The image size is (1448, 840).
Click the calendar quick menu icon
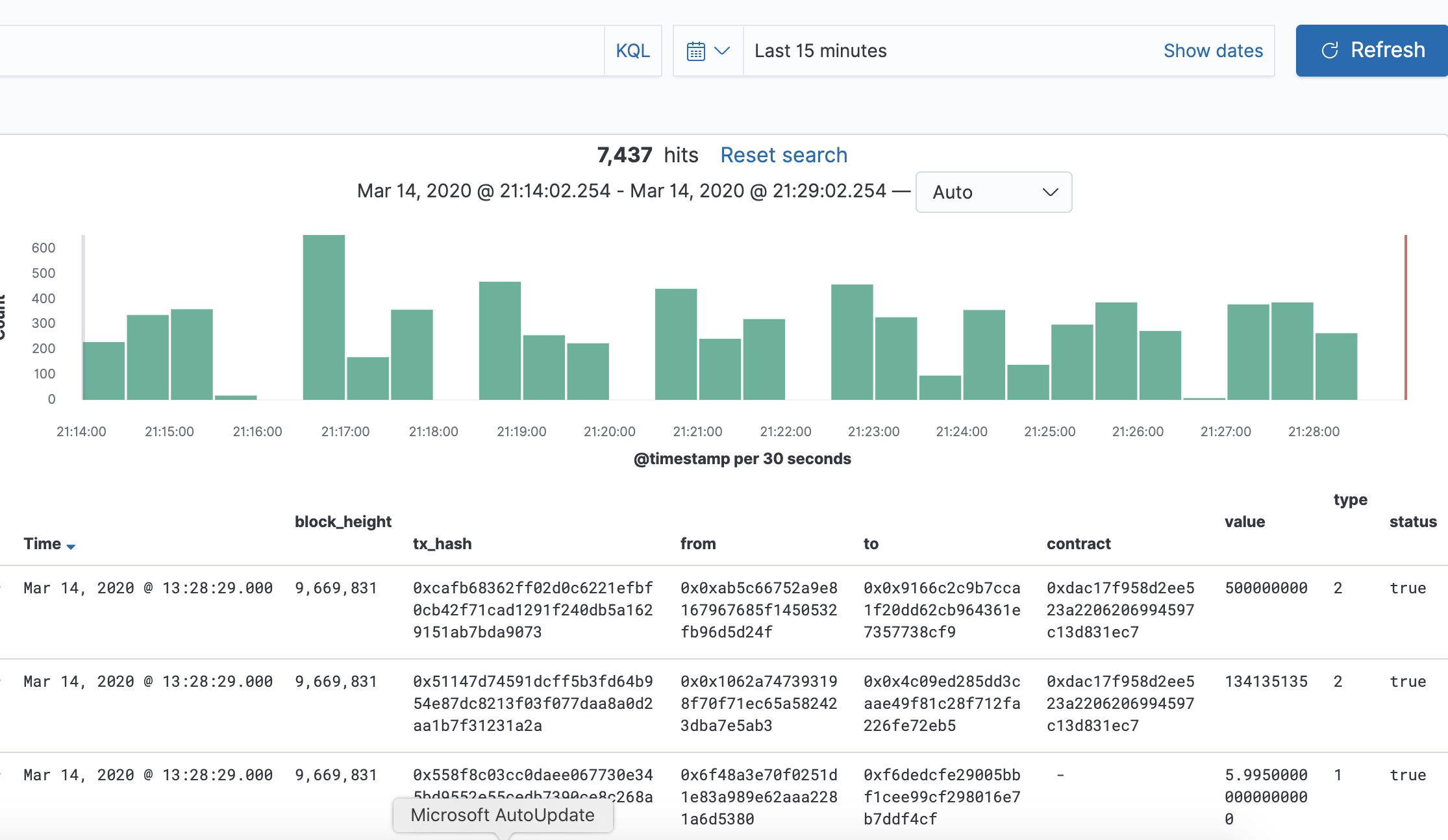pyautogui.click(x=696, y=51)
